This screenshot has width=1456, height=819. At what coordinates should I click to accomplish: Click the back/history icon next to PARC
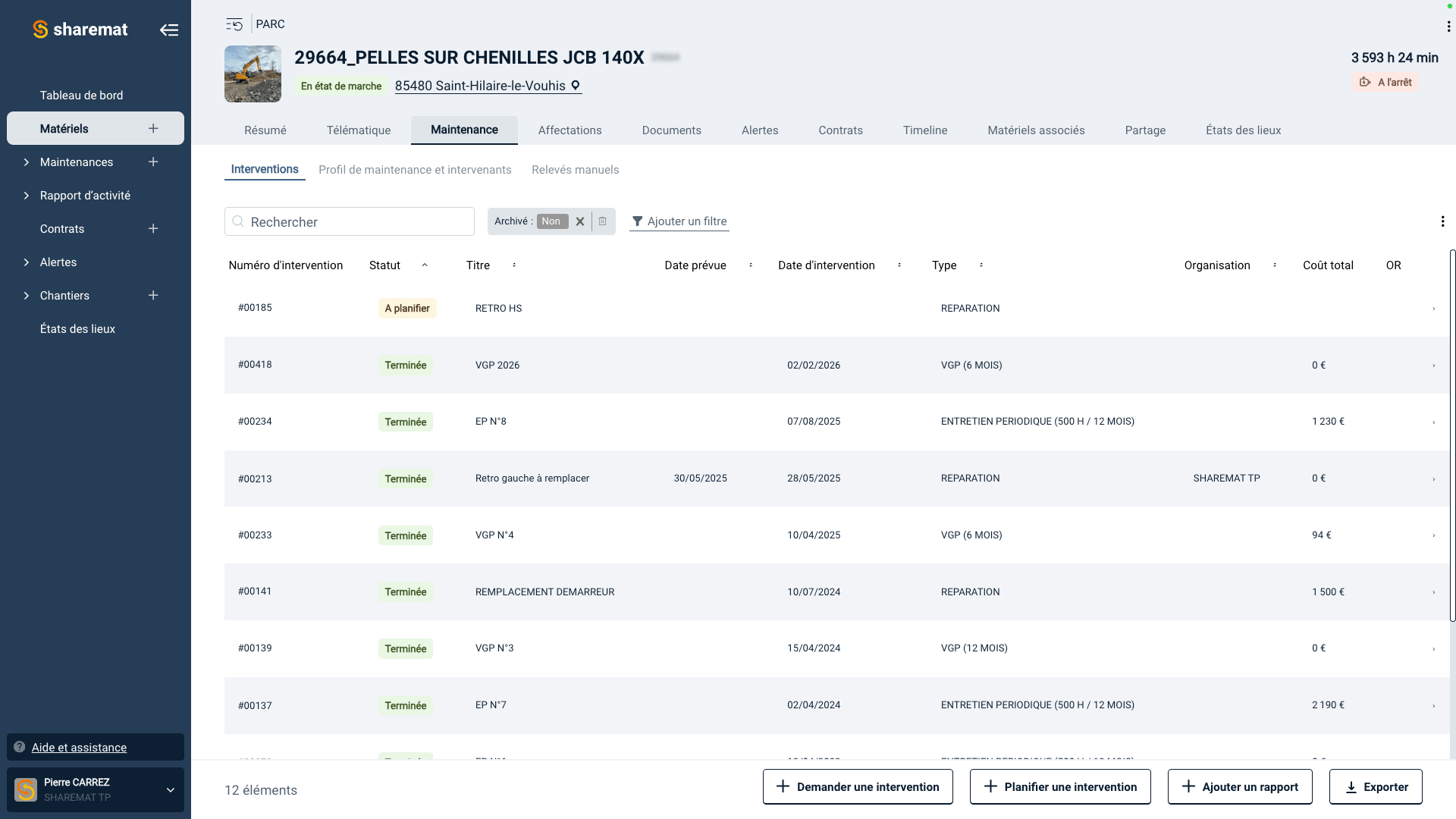pyautogui.click(x=234, y=24)
